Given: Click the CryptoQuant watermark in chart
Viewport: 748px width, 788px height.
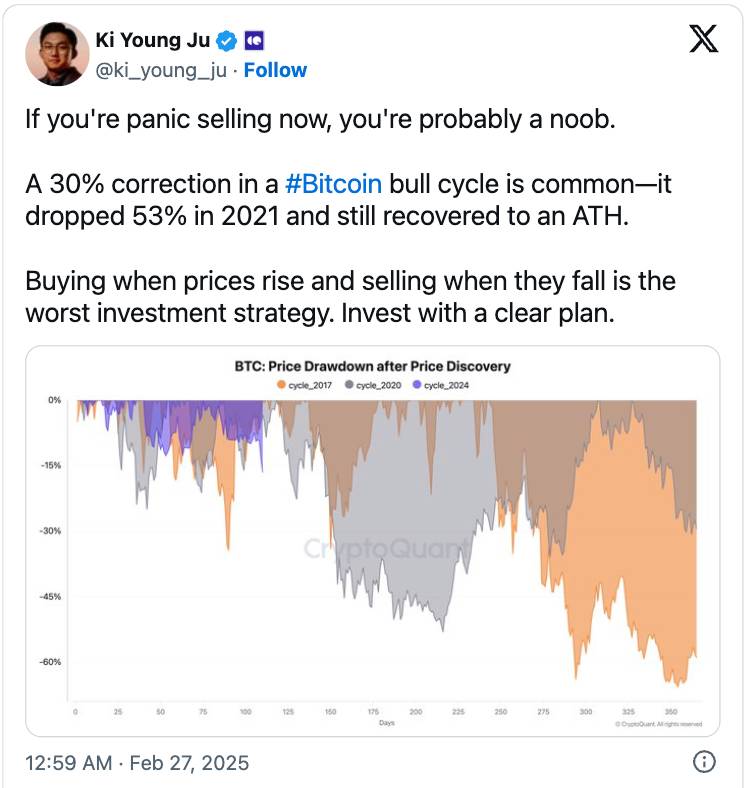Looking at the screenshot, I should click(387, 549).
